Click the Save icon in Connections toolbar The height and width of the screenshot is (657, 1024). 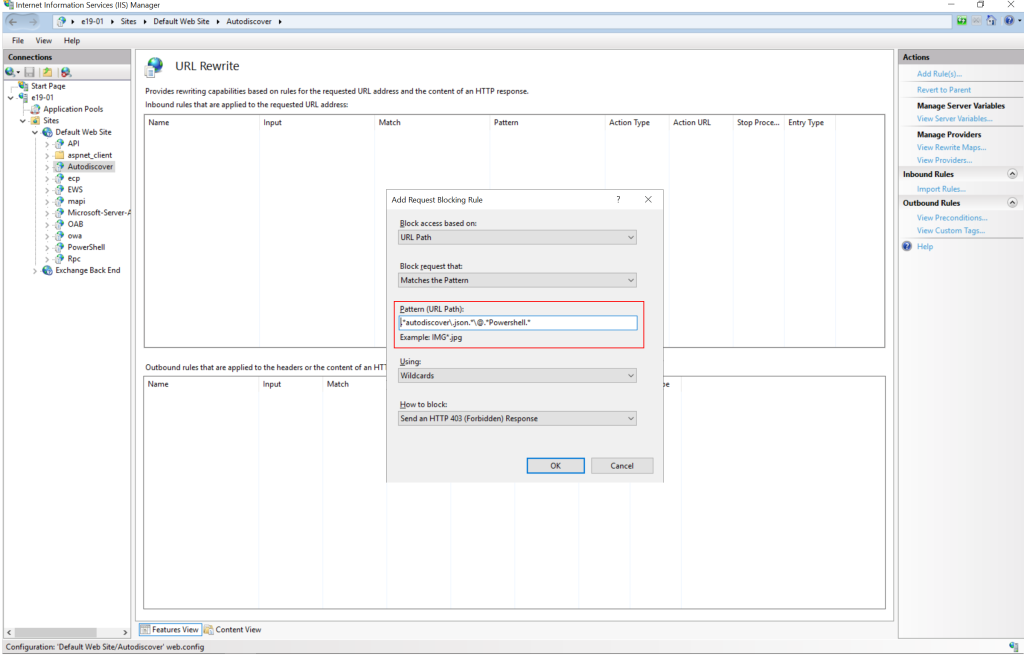click(30, 72)
